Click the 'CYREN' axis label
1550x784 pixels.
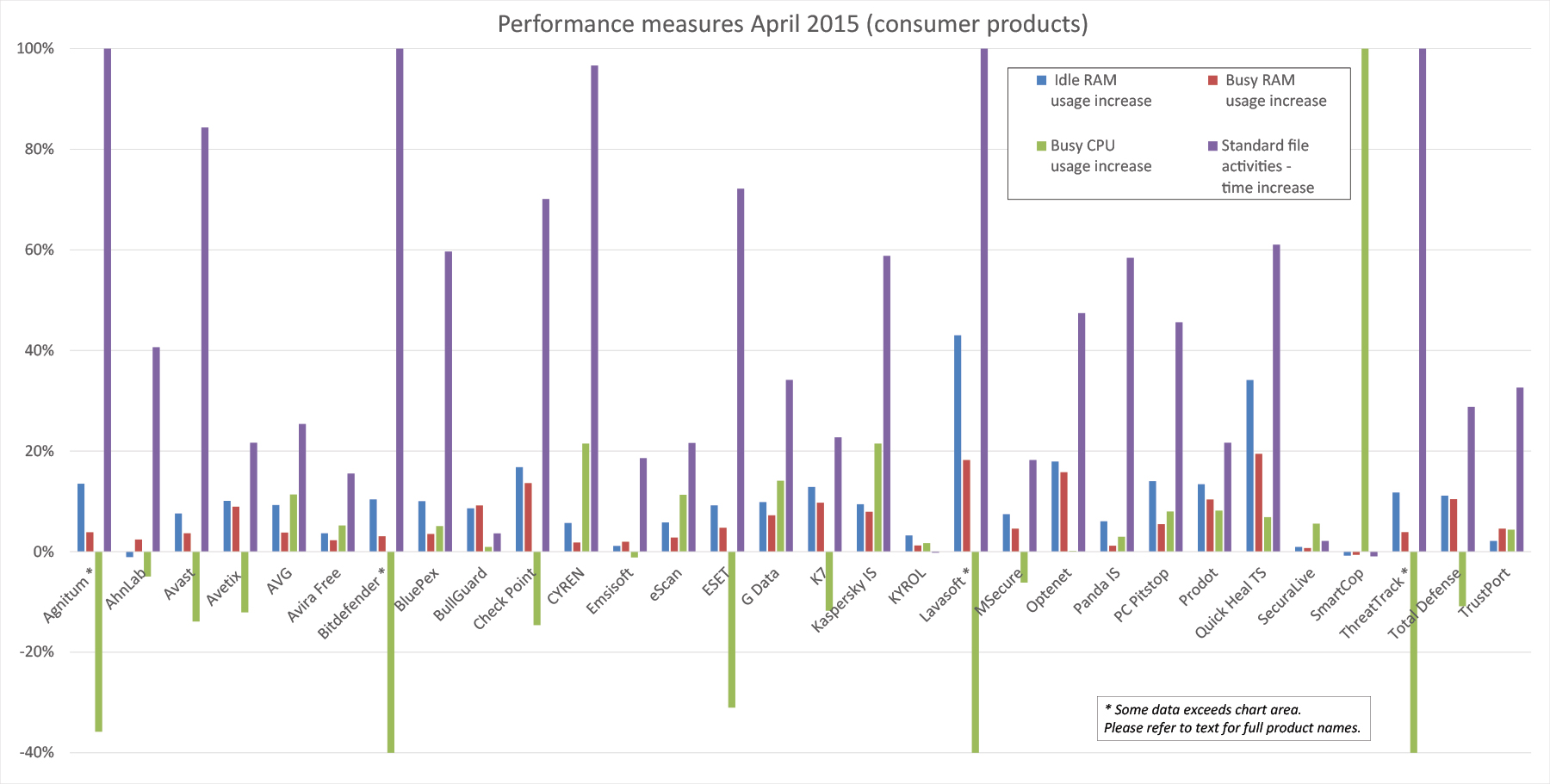point(566,586)
